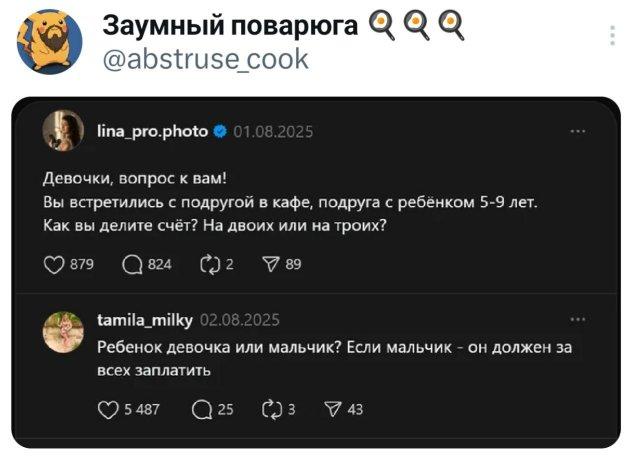Open three-dot menu on the lina_pro.photo post

(578, 131)
